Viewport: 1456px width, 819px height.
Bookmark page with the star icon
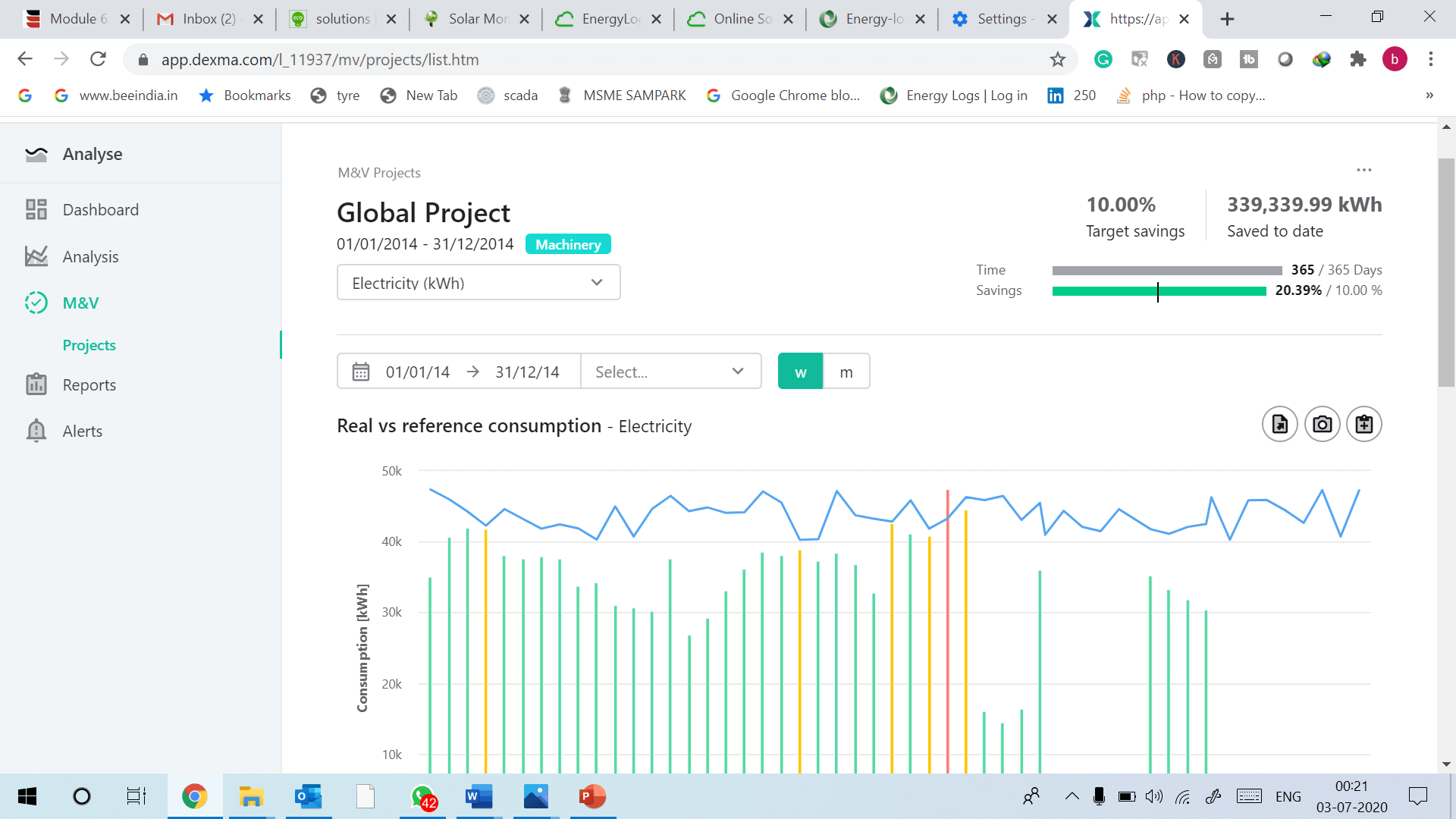pyautogui.click(x=1057, y=59)
